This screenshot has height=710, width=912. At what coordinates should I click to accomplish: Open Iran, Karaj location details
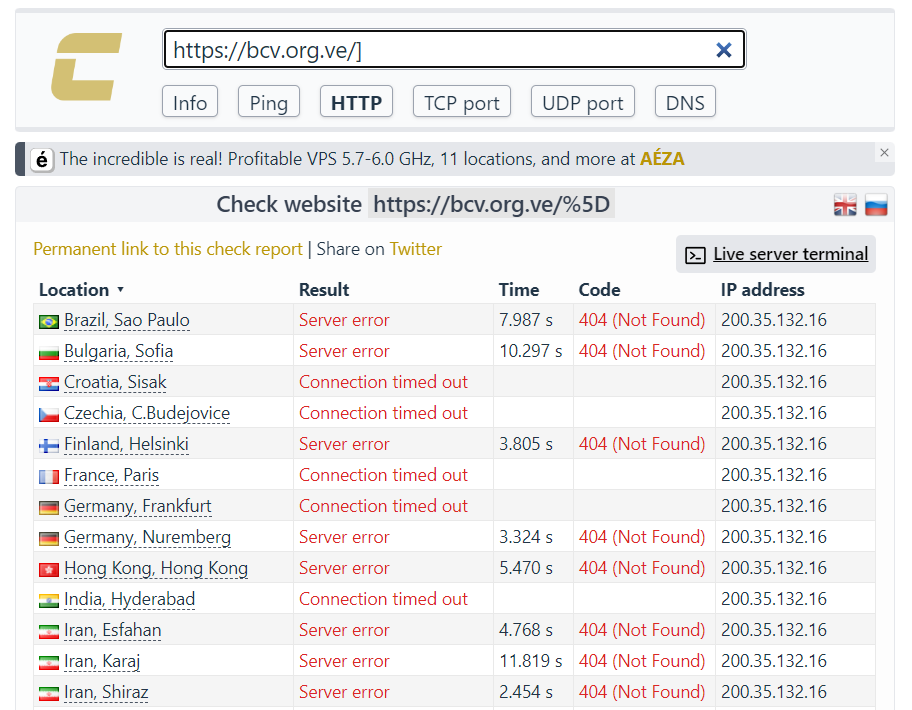coord(102,661)
